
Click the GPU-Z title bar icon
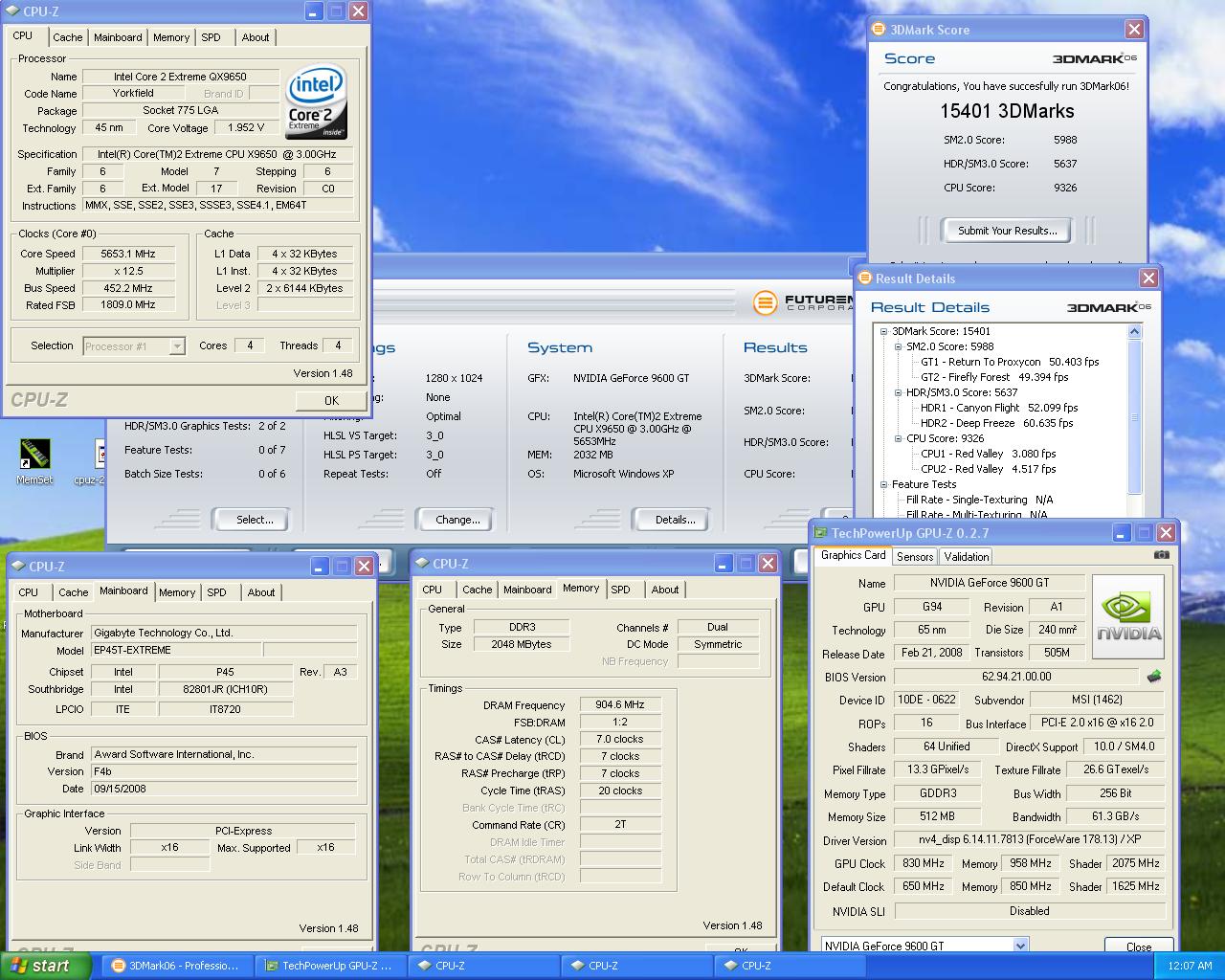tap(820, 533)
